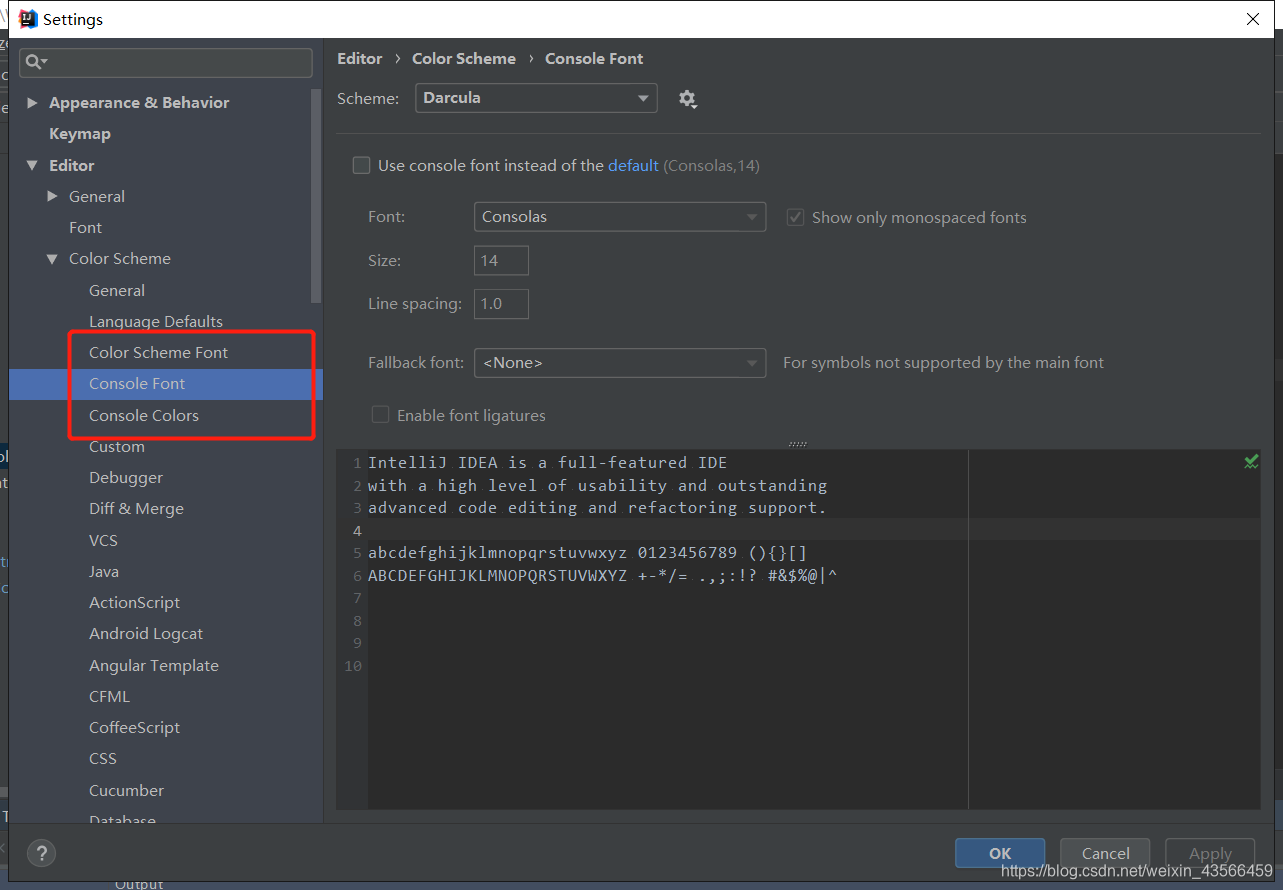
Task: Select Android Logcat item
Action: (146, 633)
